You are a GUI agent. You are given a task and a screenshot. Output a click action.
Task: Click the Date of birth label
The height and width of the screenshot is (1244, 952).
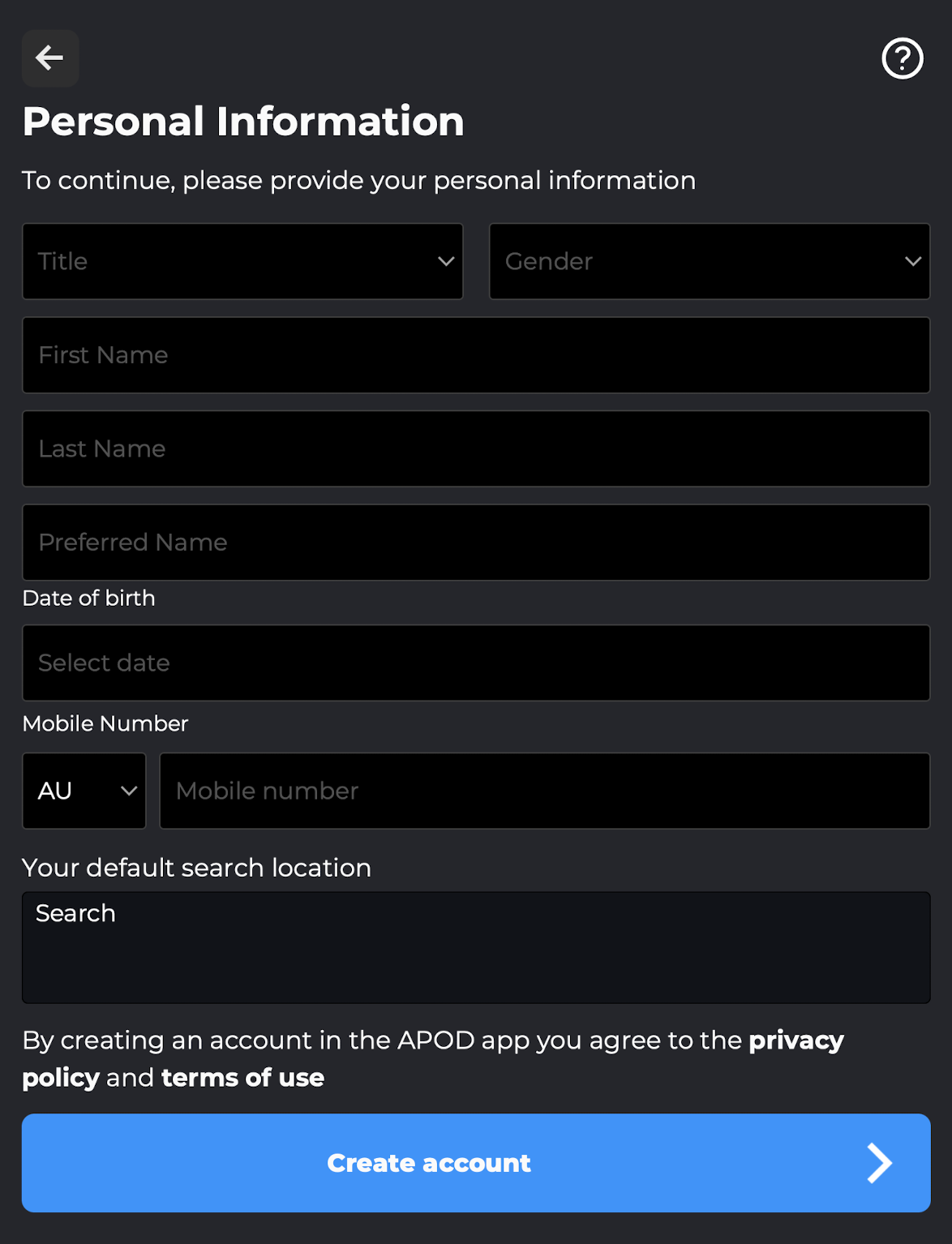(x=89, y=598)
